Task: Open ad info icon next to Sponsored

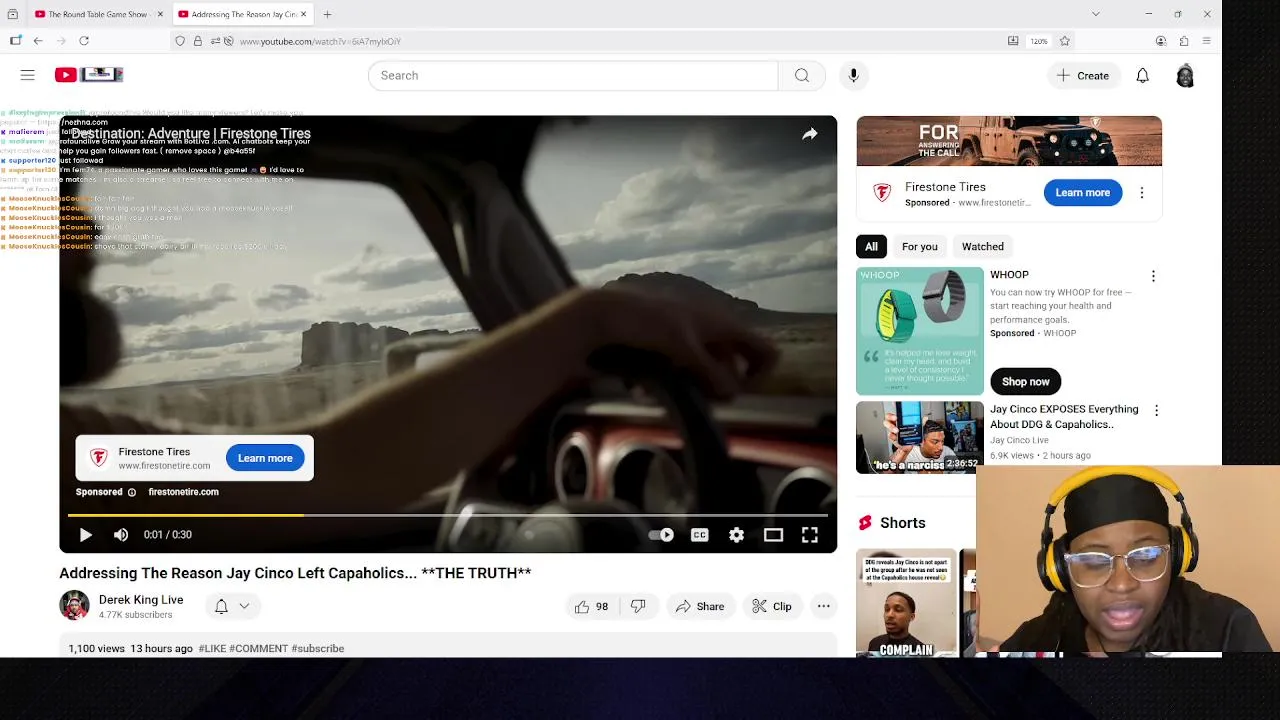Action: (131, 492)
